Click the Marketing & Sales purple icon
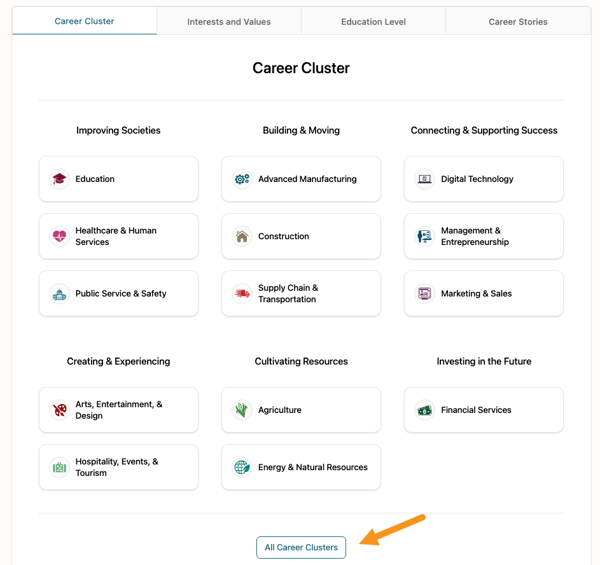This screenshot has width=600, height=565. click(x=425, y=293)
